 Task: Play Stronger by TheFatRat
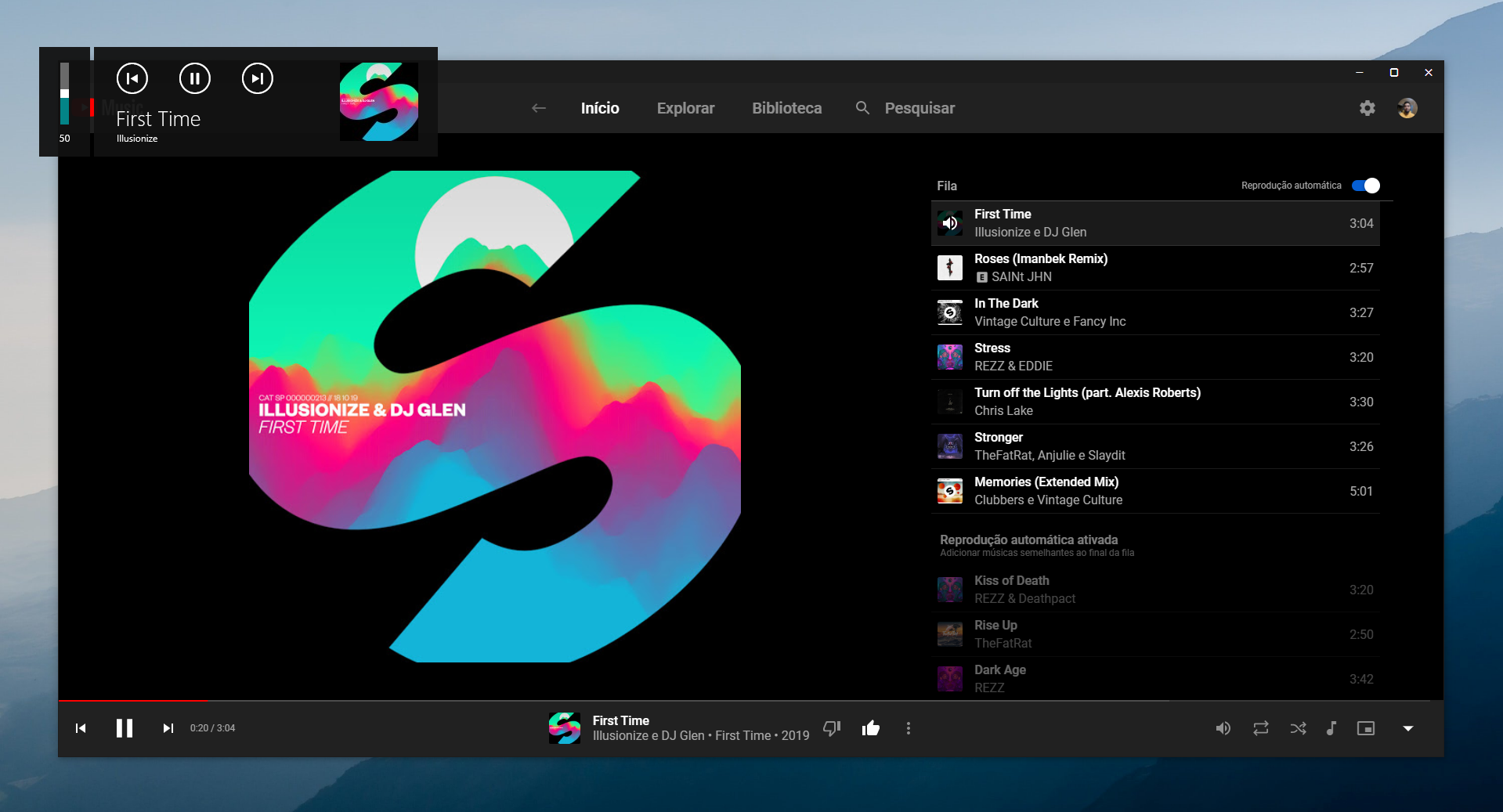[x=1155, y=446]
